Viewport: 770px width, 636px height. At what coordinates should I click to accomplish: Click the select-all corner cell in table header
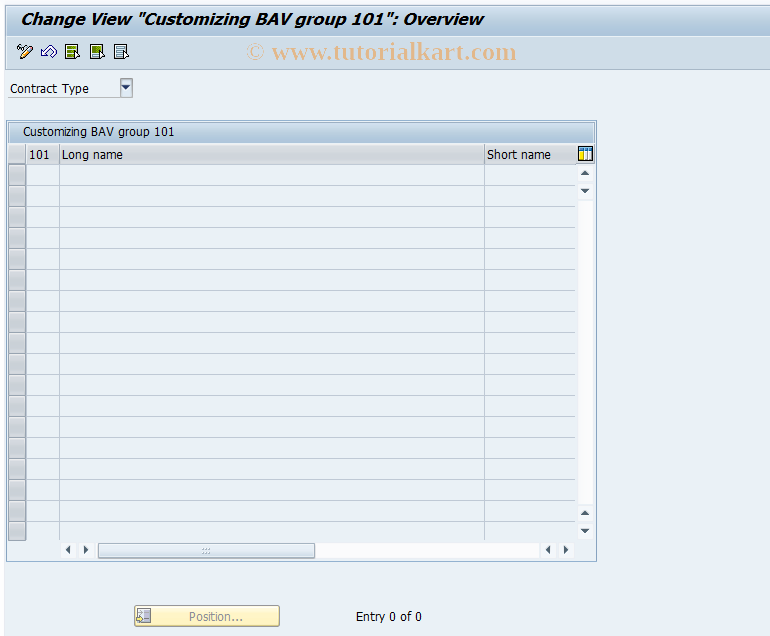[17, 155]
